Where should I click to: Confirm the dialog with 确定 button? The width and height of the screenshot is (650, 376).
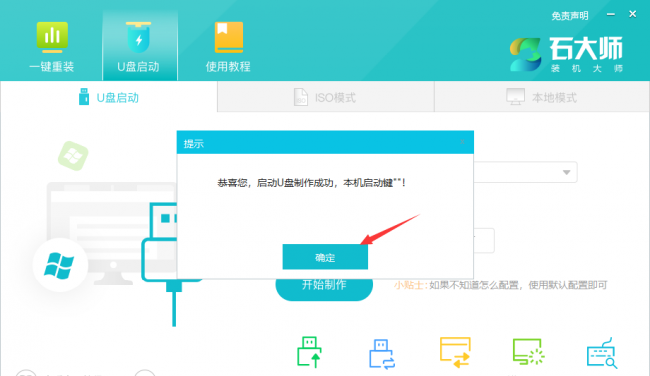pos(325,257)
